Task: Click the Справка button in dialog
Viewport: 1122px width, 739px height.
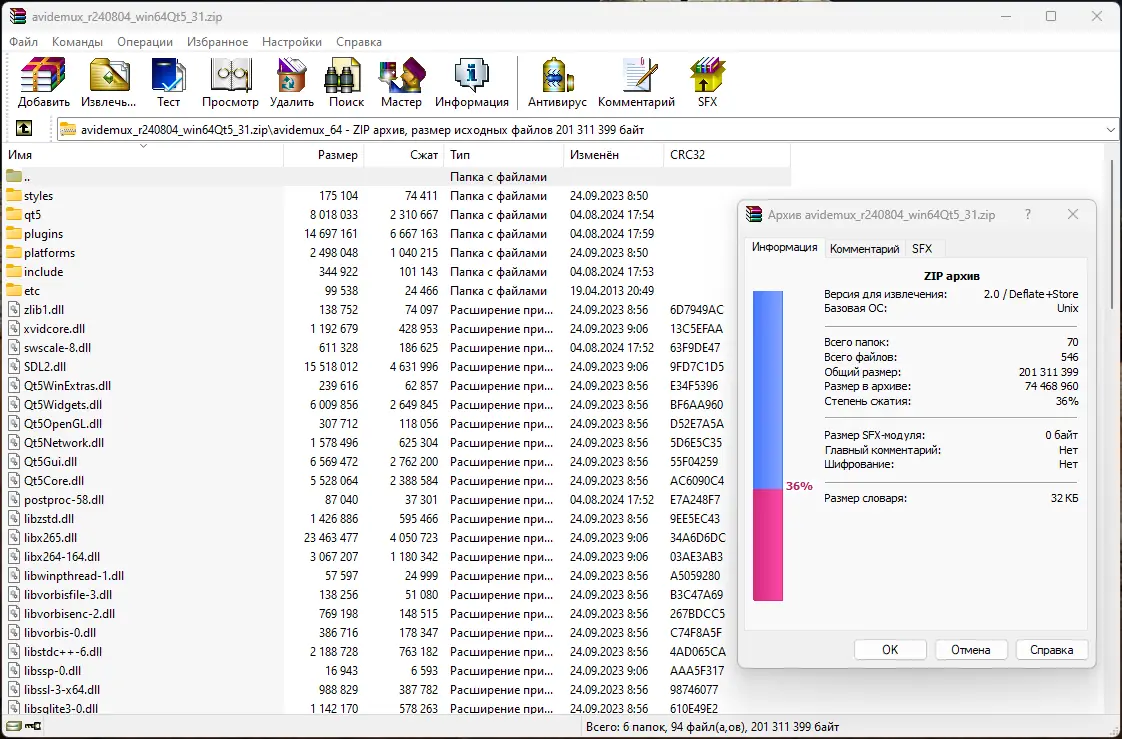Action: coord(1052,650)
